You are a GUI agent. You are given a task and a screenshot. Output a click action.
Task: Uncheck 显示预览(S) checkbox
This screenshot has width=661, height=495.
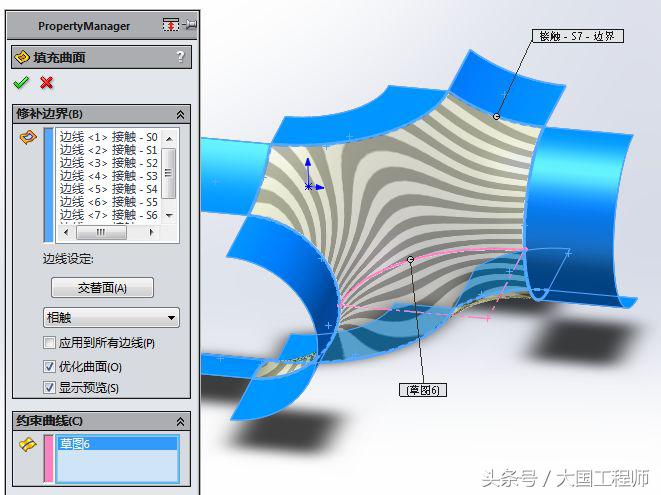49,387
